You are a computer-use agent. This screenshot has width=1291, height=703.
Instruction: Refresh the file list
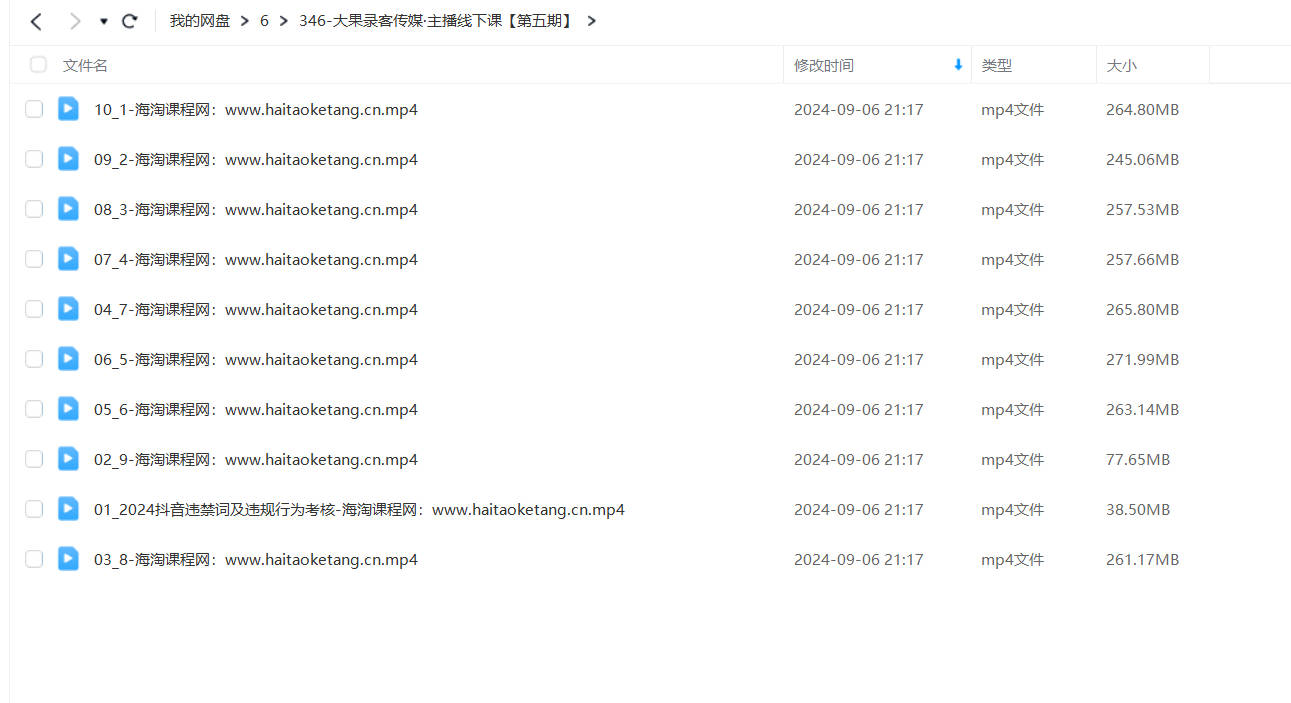coord(129,21)
